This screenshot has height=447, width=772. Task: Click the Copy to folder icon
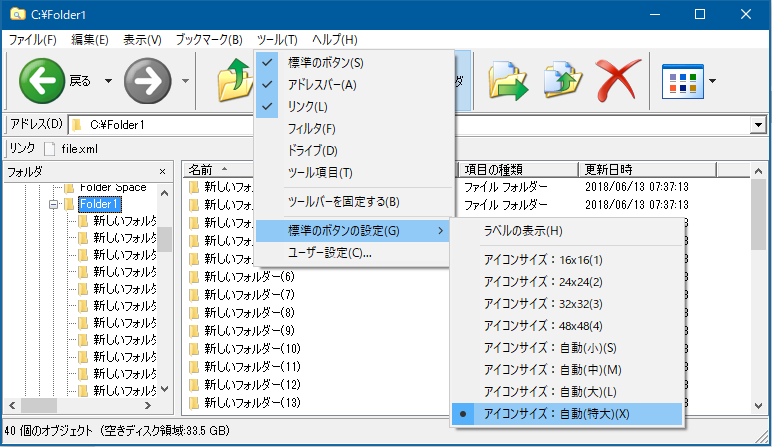(x=563, y=80)
